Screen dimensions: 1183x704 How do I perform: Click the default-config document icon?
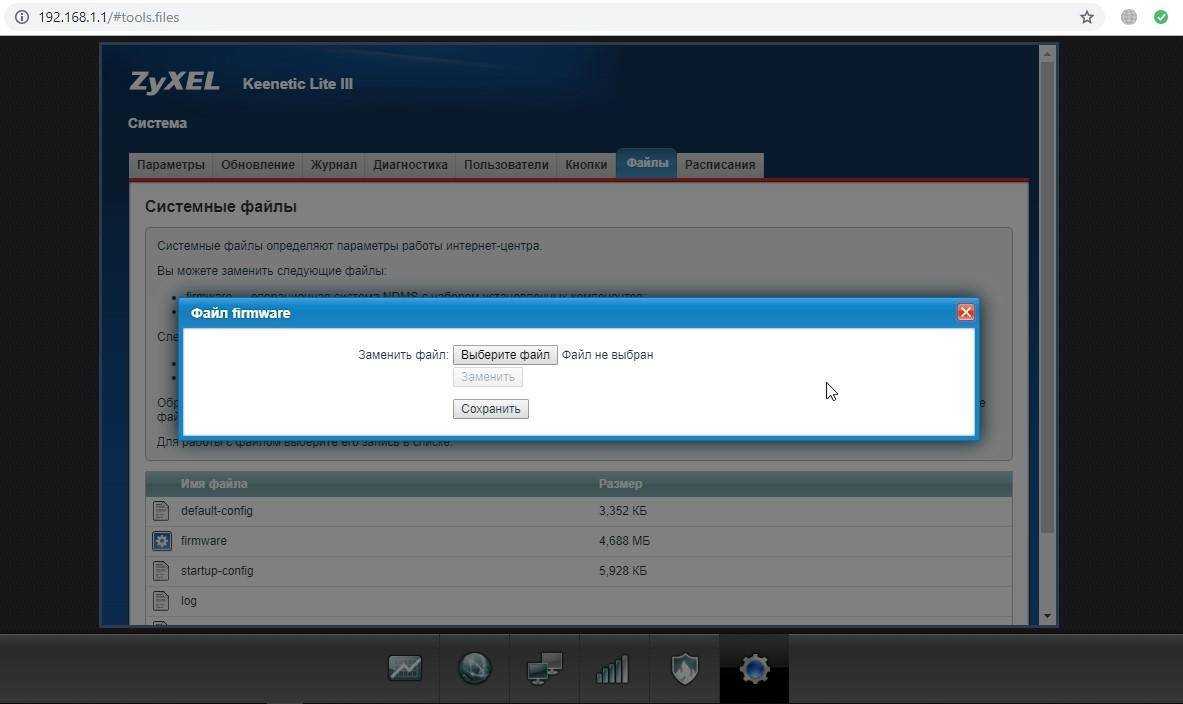click(x=161, y=511)
